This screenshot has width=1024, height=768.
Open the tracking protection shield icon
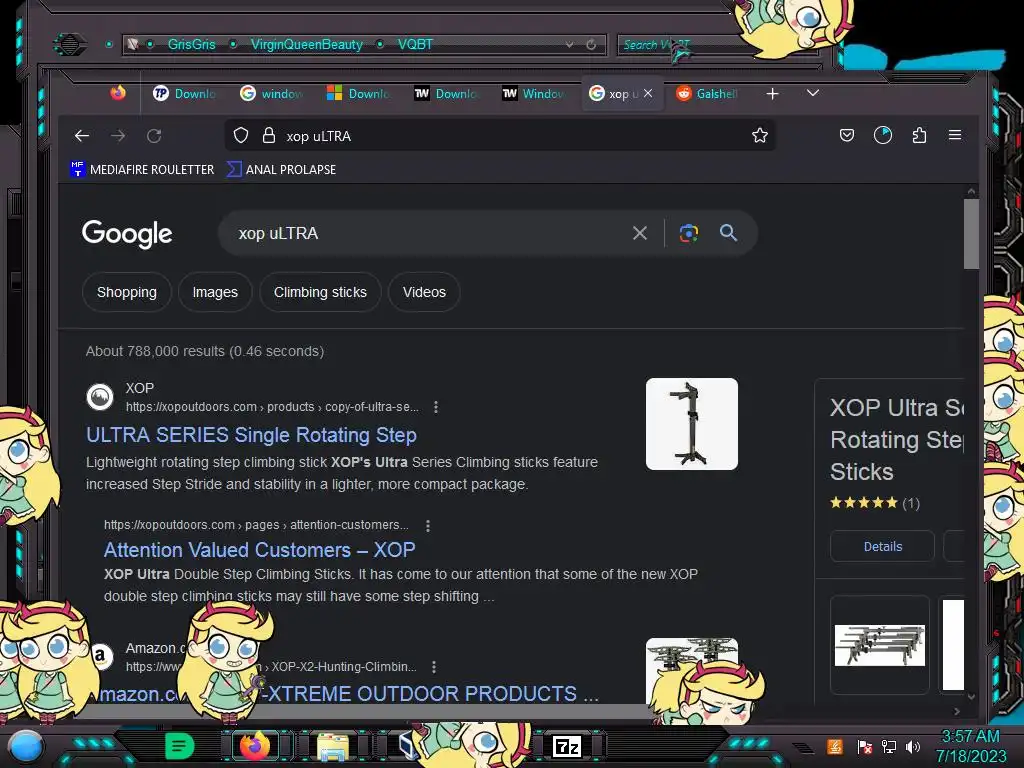click(x=241, y=136)
